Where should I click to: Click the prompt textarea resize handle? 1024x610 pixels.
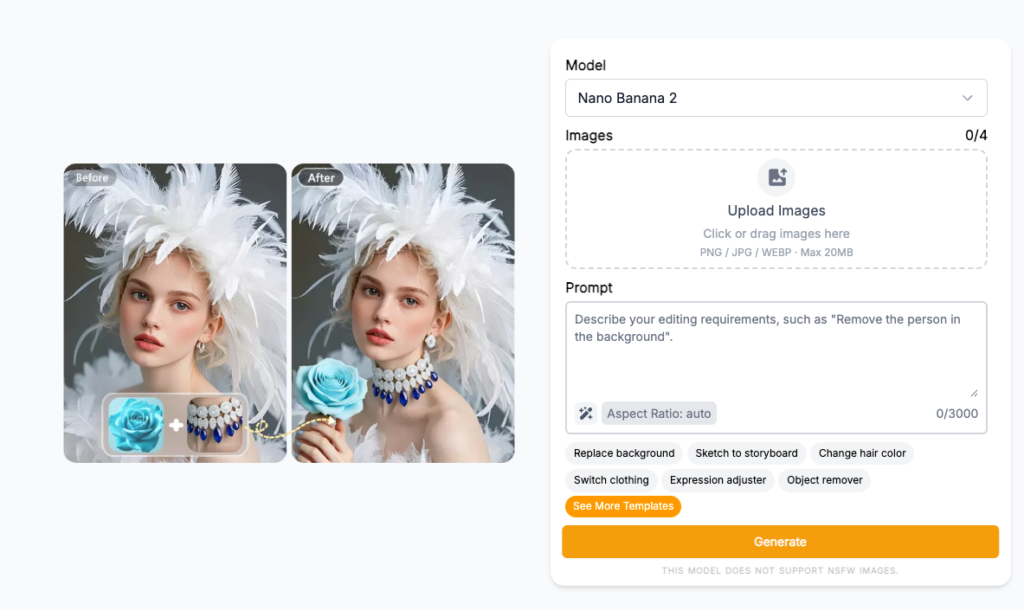pos(974,393)
